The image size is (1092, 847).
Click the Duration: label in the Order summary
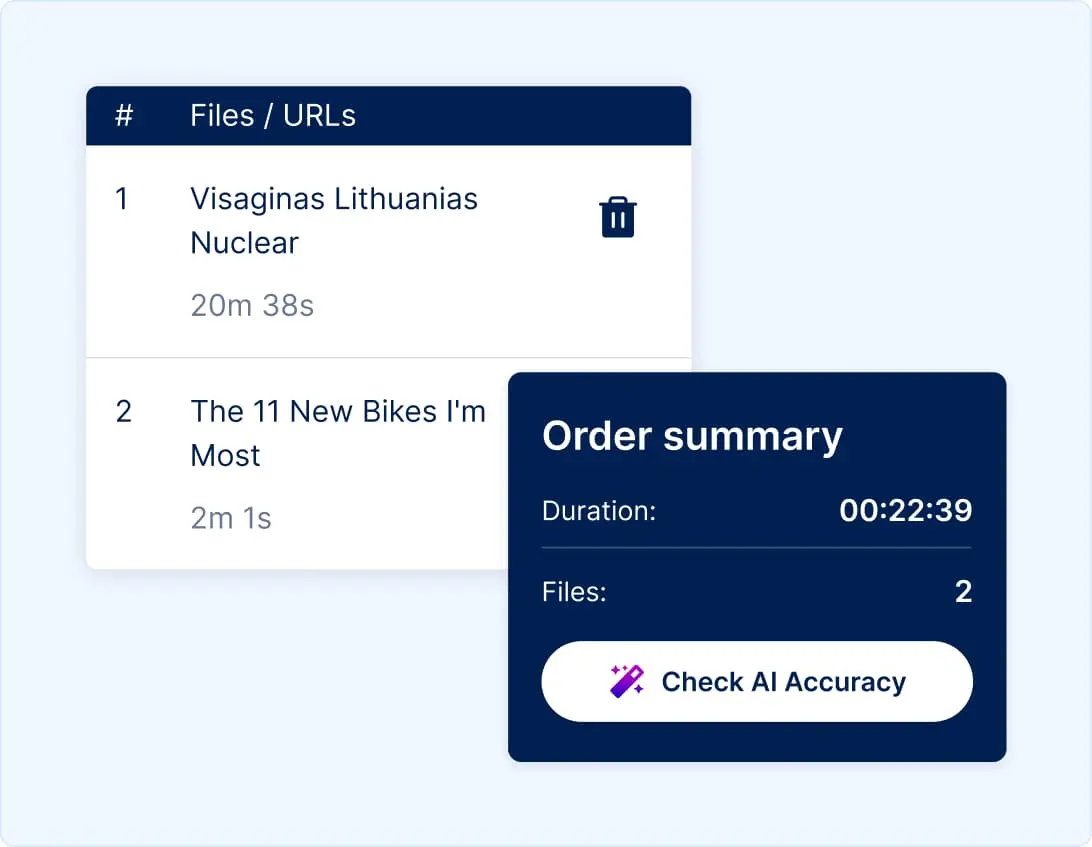click(599, 510)
